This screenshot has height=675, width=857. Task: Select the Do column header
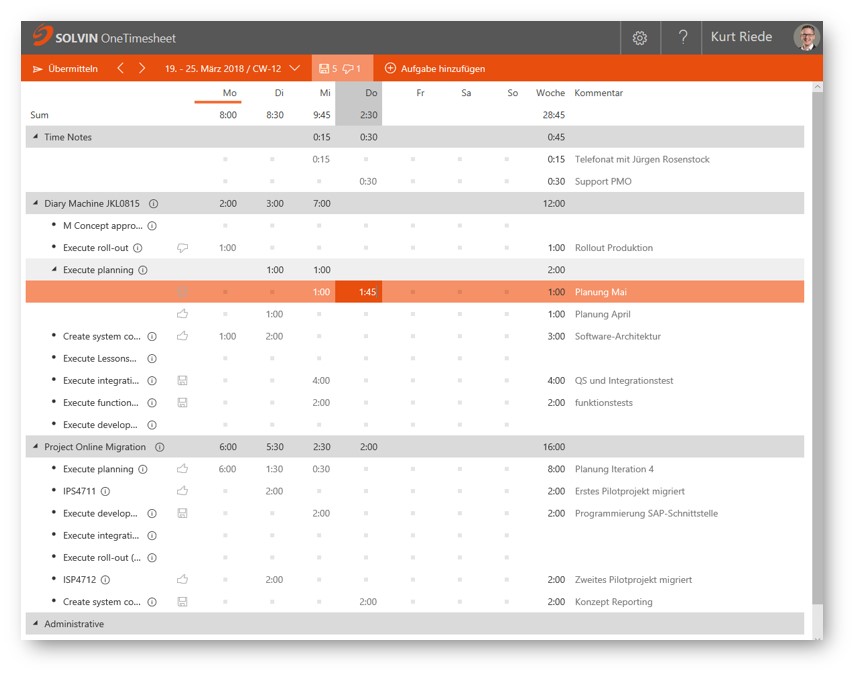pyautogui.click(x=371, y=93)
